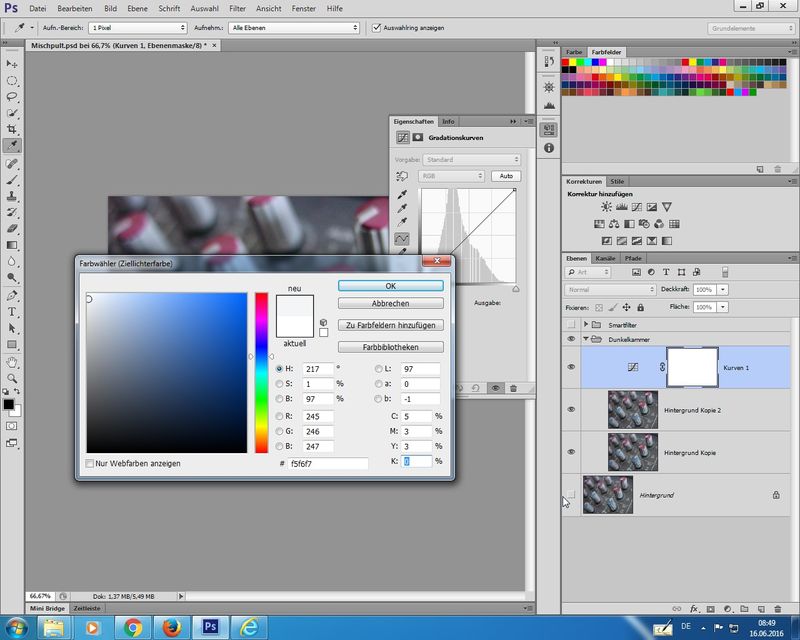
Task: Click the Firefox icon in taskbar
Action: click(x=172, y=626)
